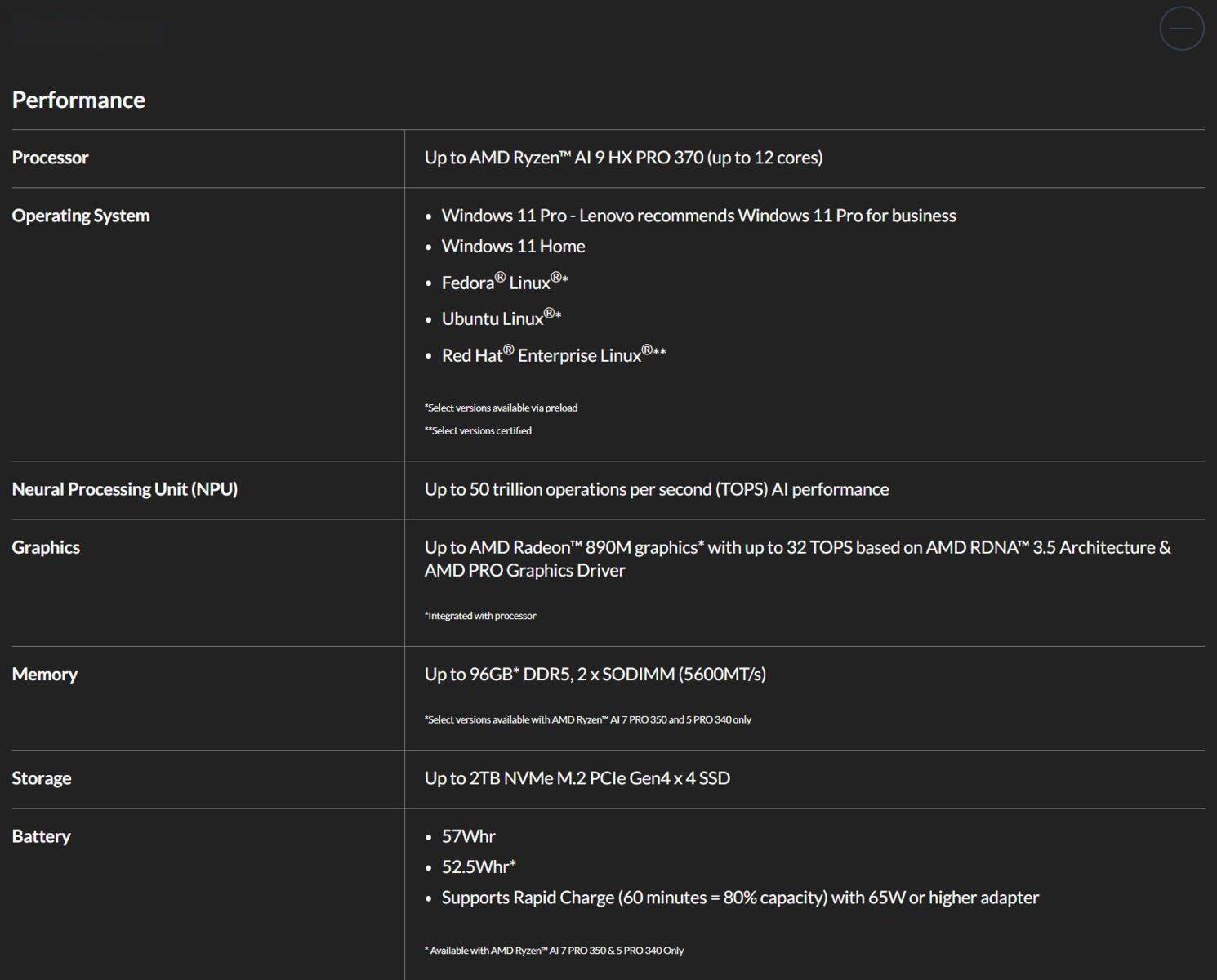The image size is (1217, 980).
Task: Click the 2TB NVMe M.2 PCIe Gen4 text
Action: tap(577, 778)
